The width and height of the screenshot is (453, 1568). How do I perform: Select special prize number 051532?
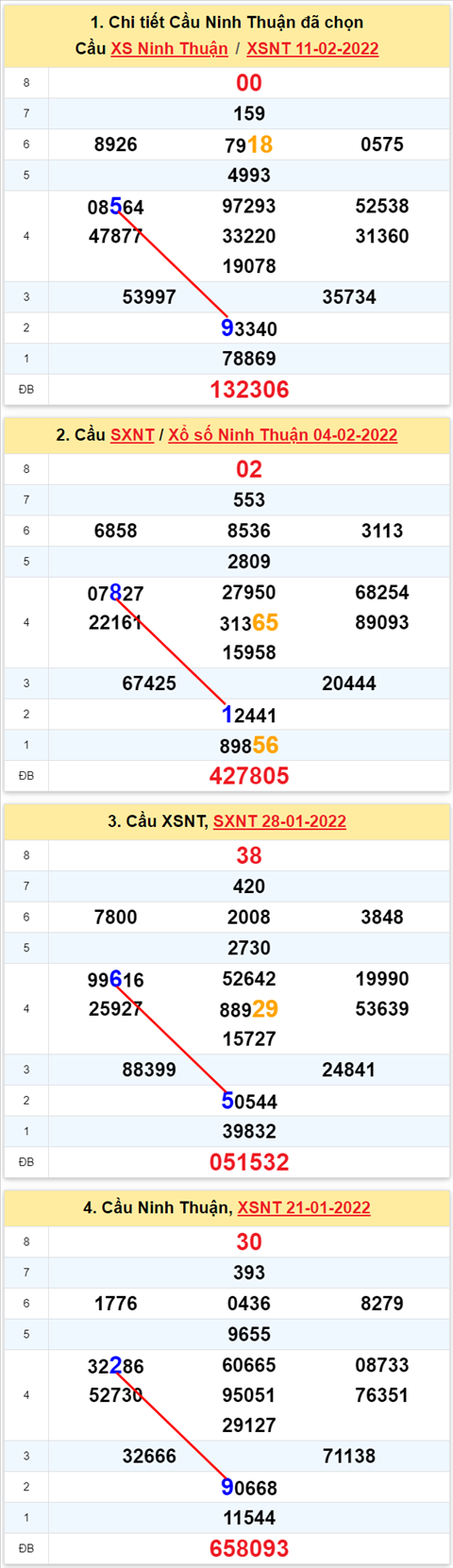[249, 1161]
